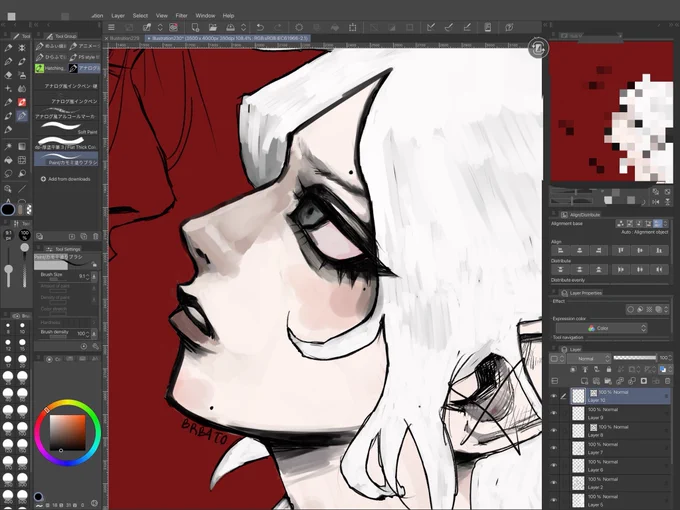Viewport: 680px width, 510px height.
Task: Select the PS style sub tool group
Action: (84, 57)
